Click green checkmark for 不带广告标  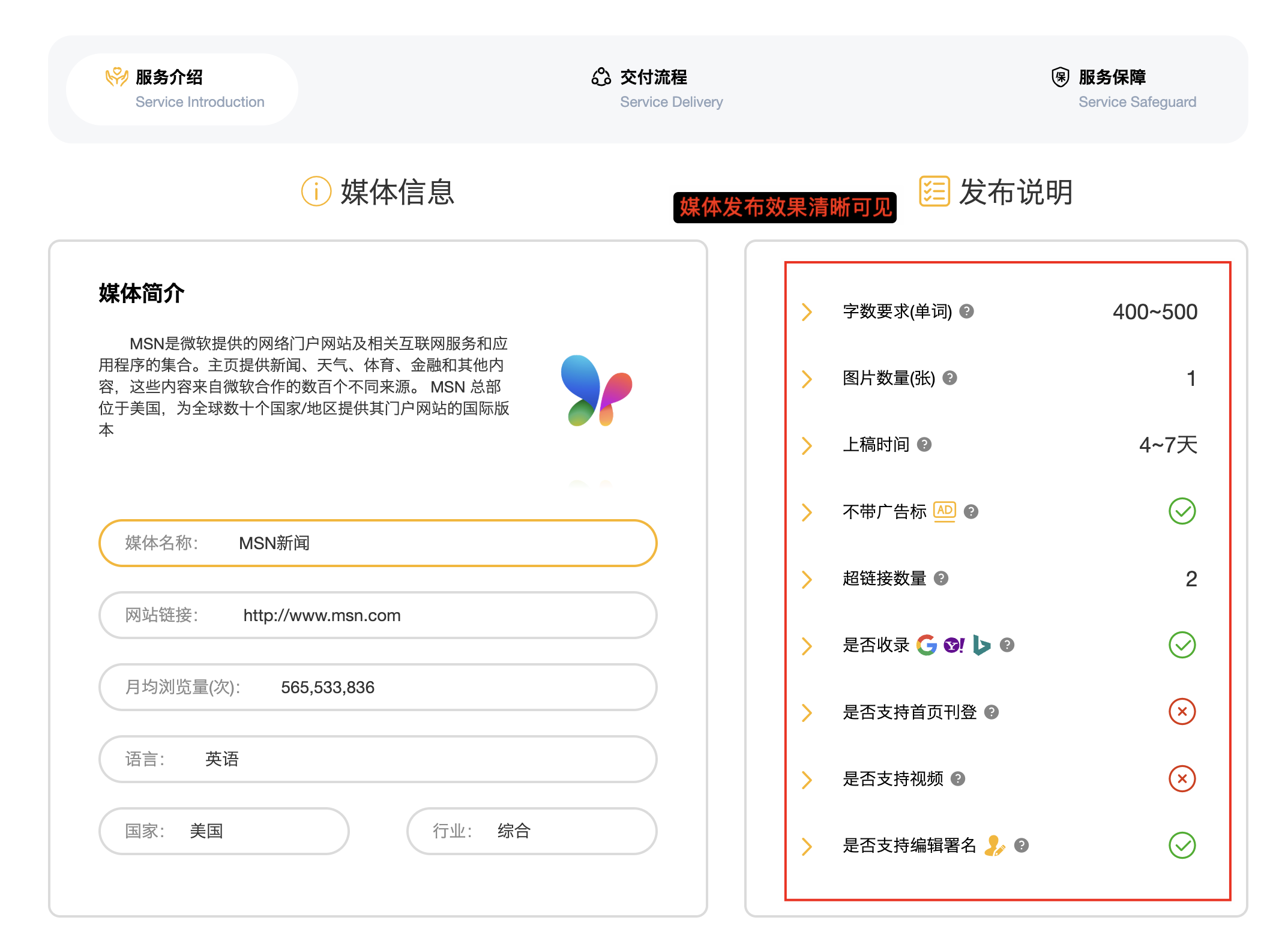(x=1182, y=511)
